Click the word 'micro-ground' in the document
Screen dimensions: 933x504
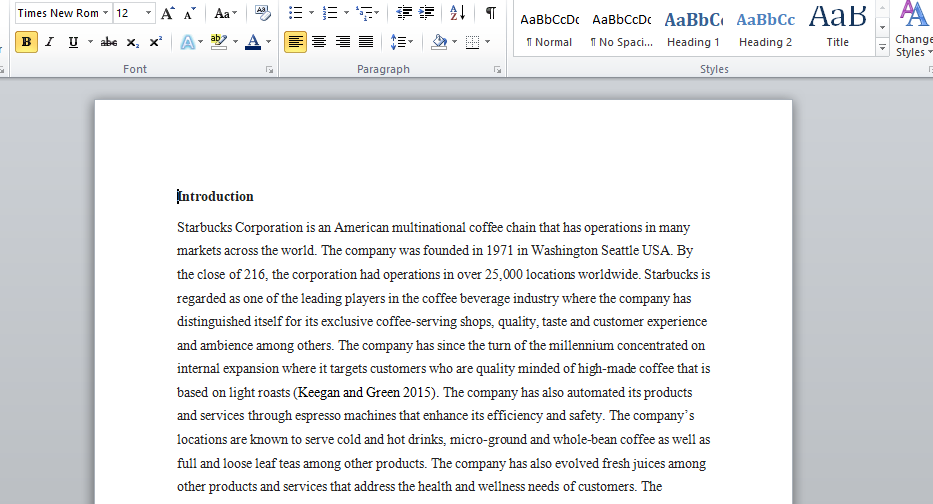[x=488, y=440]
